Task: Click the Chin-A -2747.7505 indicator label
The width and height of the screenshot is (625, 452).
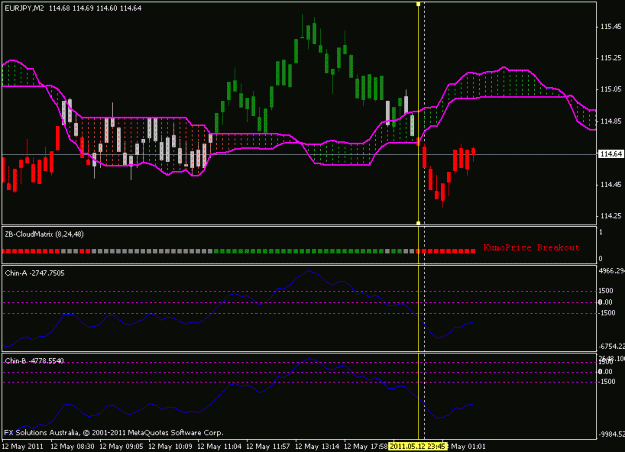Action: pyautogui.click(x=35, y=273)
